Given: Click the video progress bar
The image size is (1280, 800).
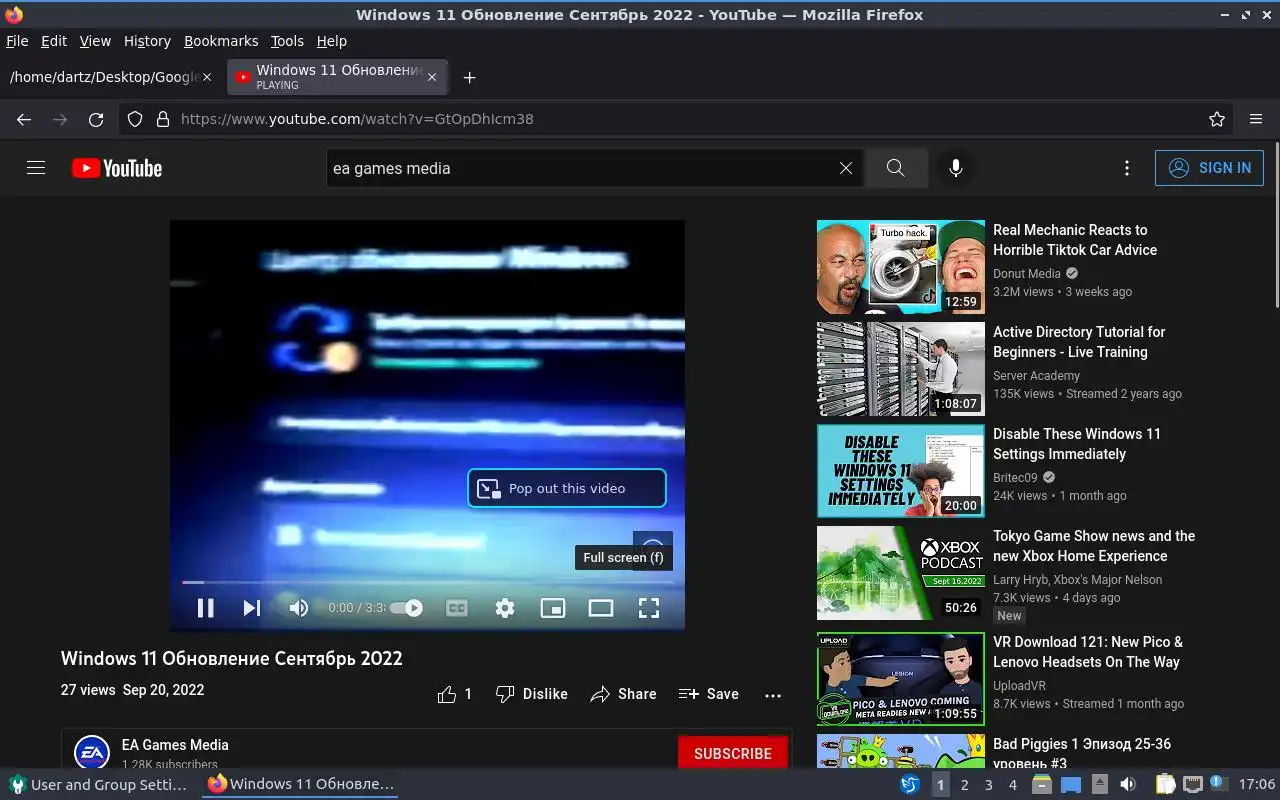Looking at the screenshot, I should click(427, 582).
